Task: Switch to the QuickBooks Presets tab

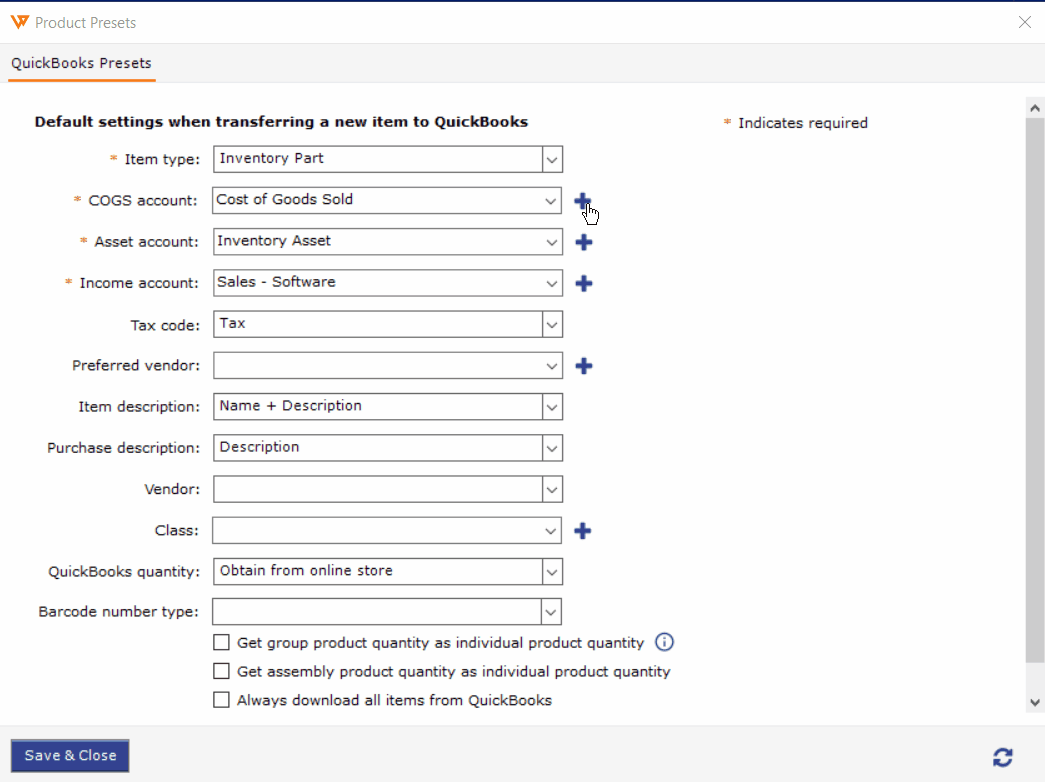Action: coord(81,64)
